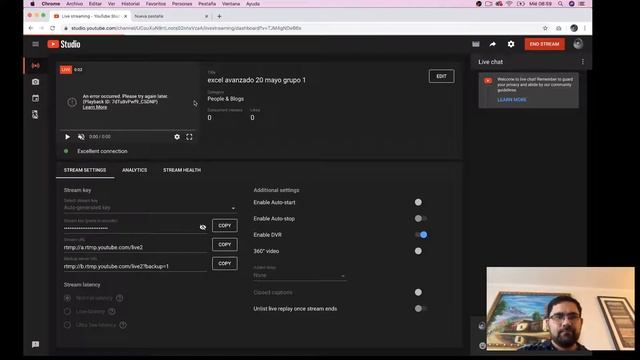Click the fourth sidebar icon below Manage

tap(36, 115)
